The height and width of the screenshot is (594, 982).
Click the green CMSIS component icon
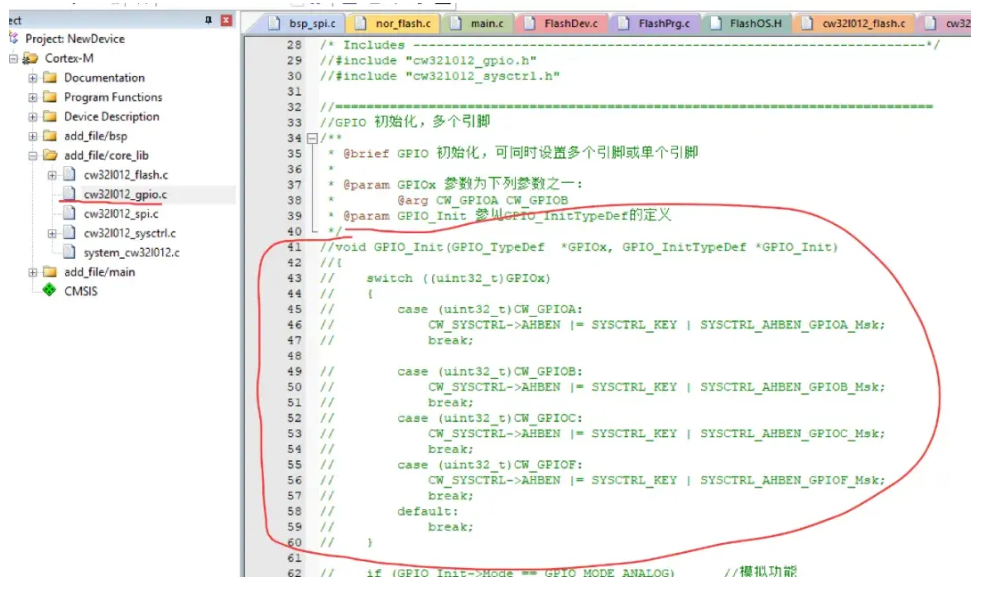click(x=49, y=290)
